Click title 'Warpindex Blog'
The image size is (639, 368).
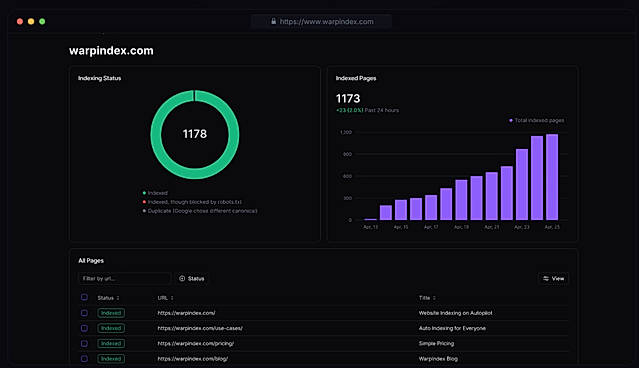[438, 359]
